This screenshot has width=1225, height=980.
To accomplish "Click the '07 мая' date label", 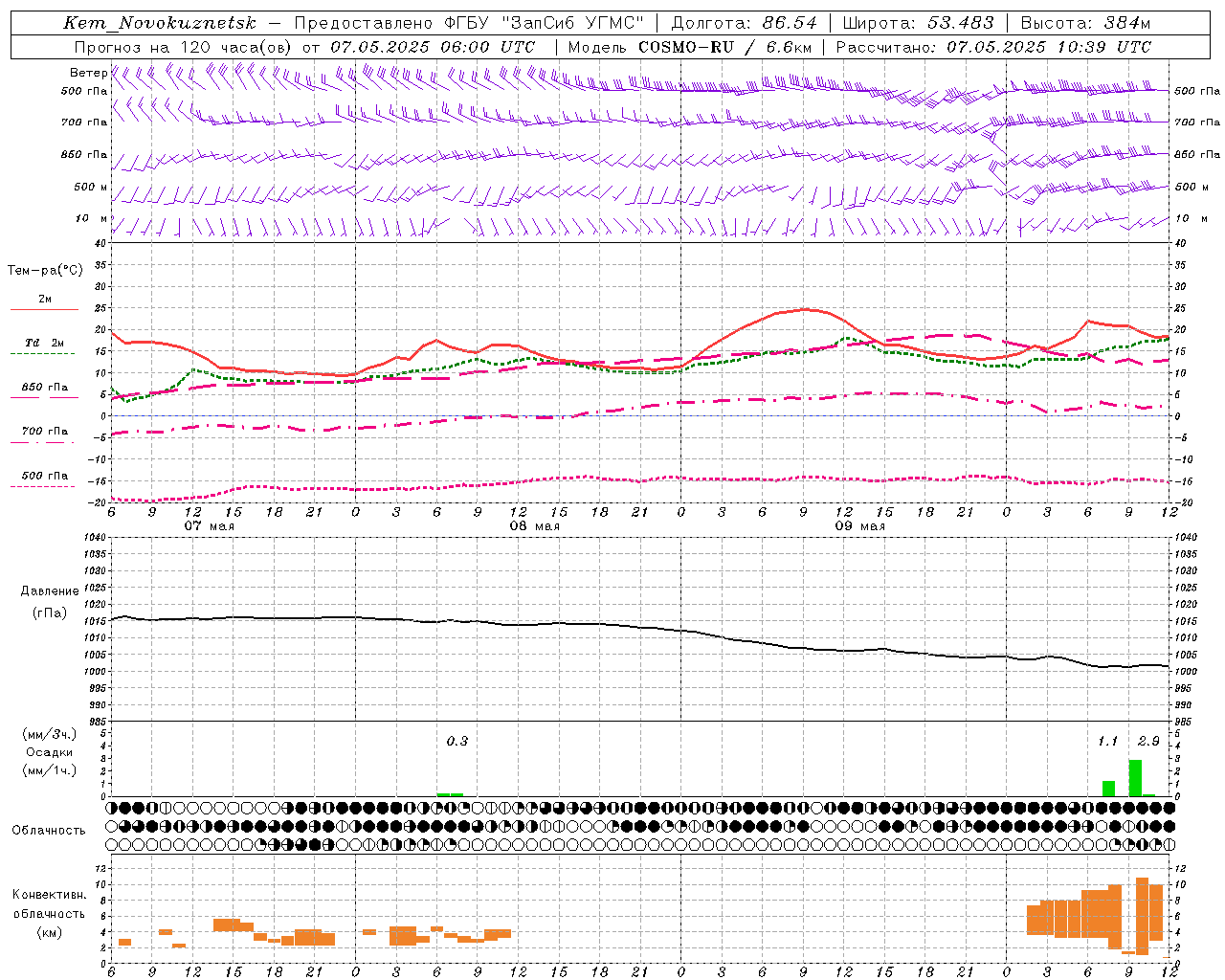I will pyautogui.click(x=210, y=526).
